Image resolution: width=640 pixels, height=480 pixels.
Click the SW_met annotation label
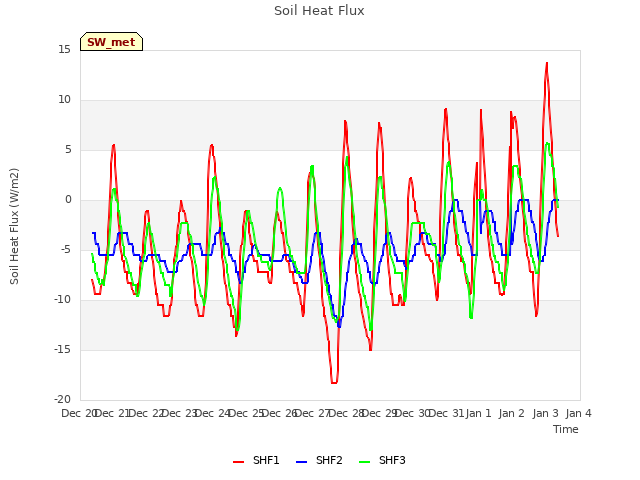111,42
